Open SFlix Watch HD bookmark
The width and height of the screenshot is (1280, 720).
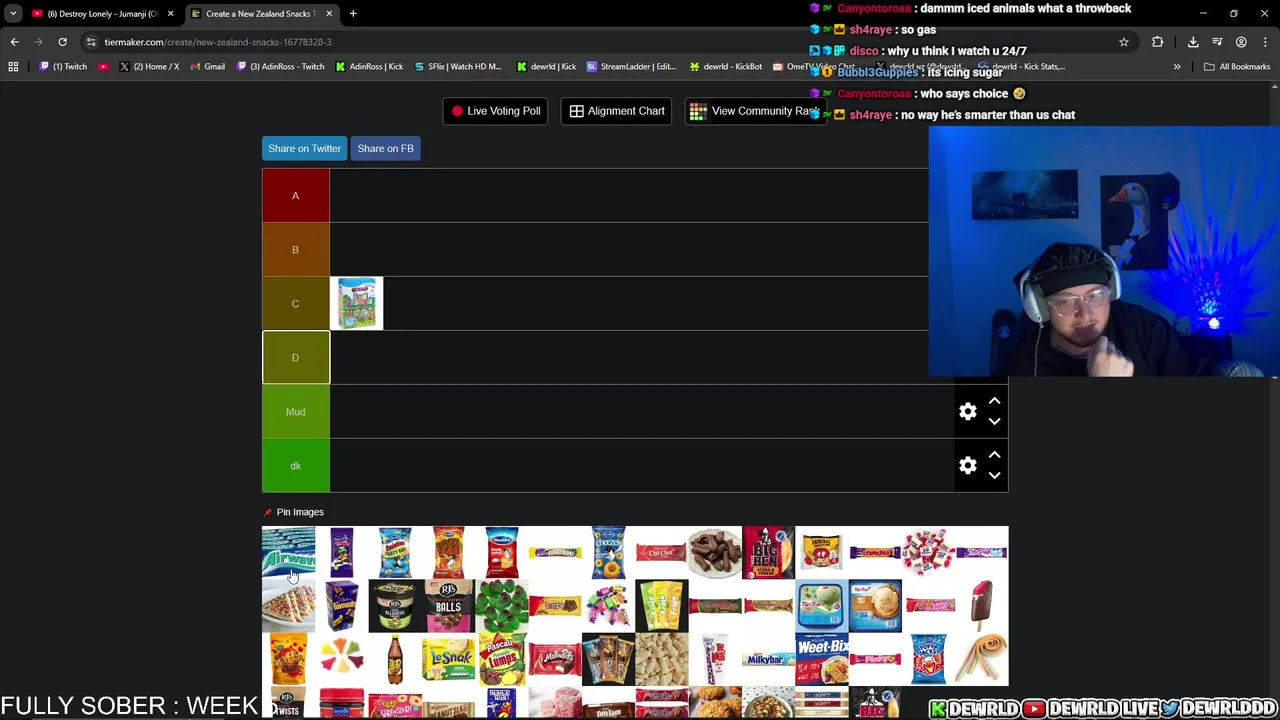coord(457,67)
